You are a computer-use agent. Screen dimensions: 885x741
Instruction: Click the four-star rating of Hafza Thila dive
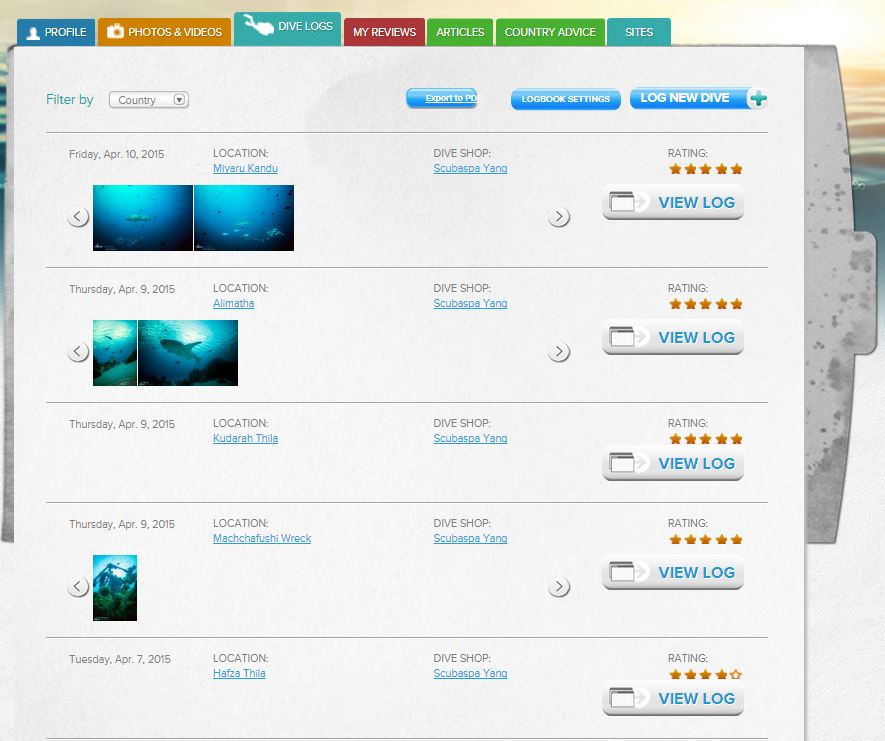[706, 674]
